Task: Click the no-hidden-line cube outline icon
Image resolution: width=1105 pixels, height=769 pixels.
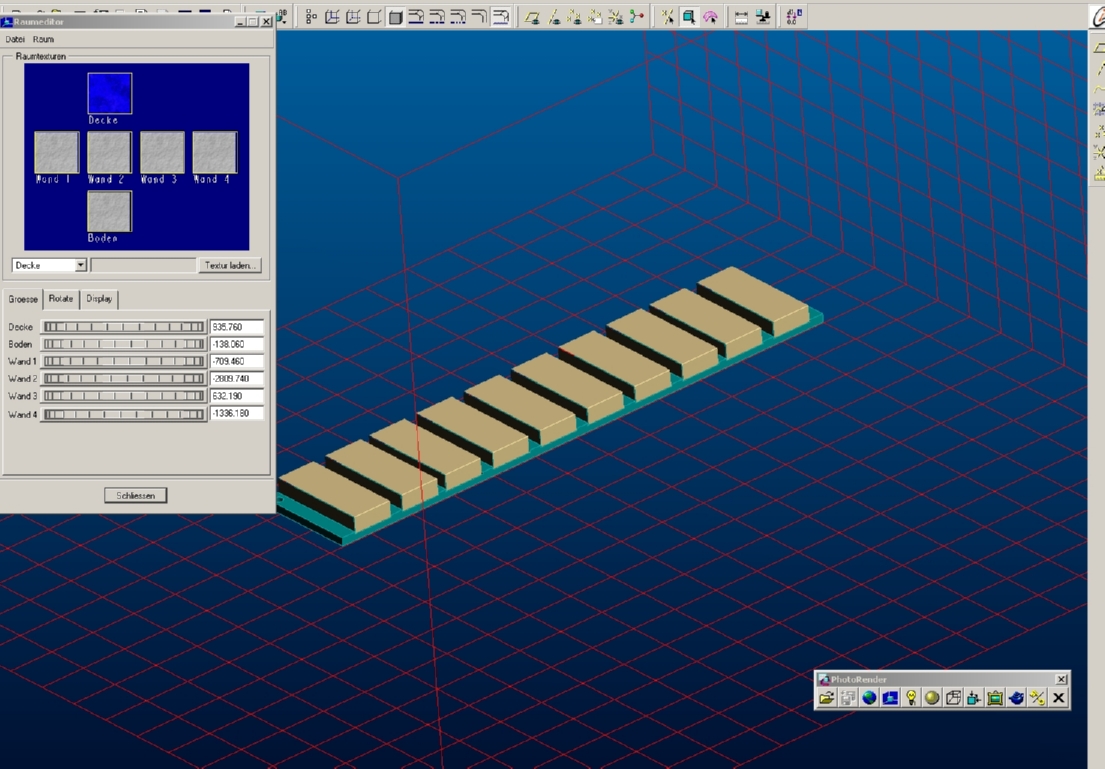Action: pyautogui.click(x=374, y=17)
